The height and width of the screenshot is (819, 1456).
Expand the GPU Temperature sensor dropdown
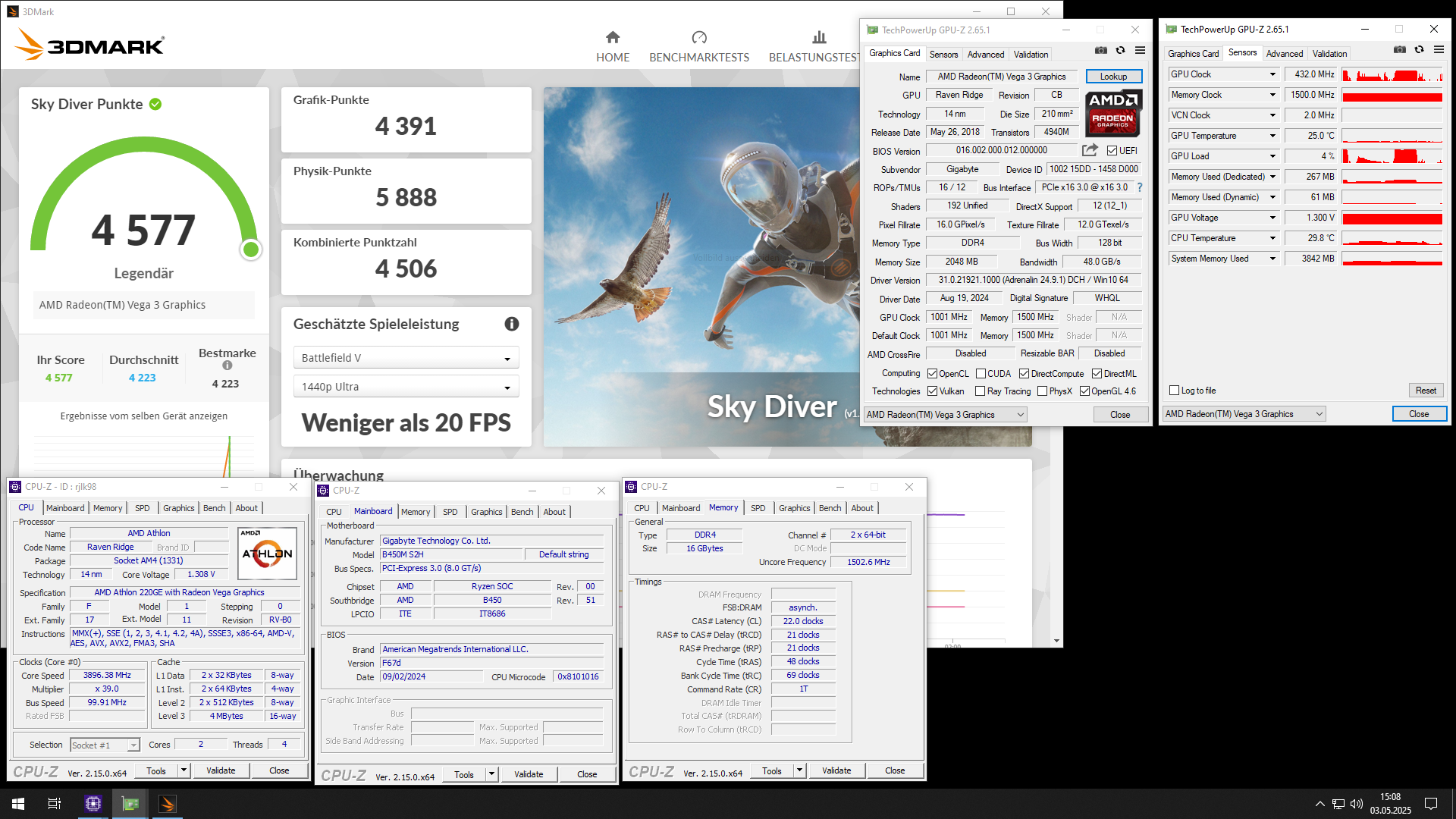click(x=1272, y=136)
